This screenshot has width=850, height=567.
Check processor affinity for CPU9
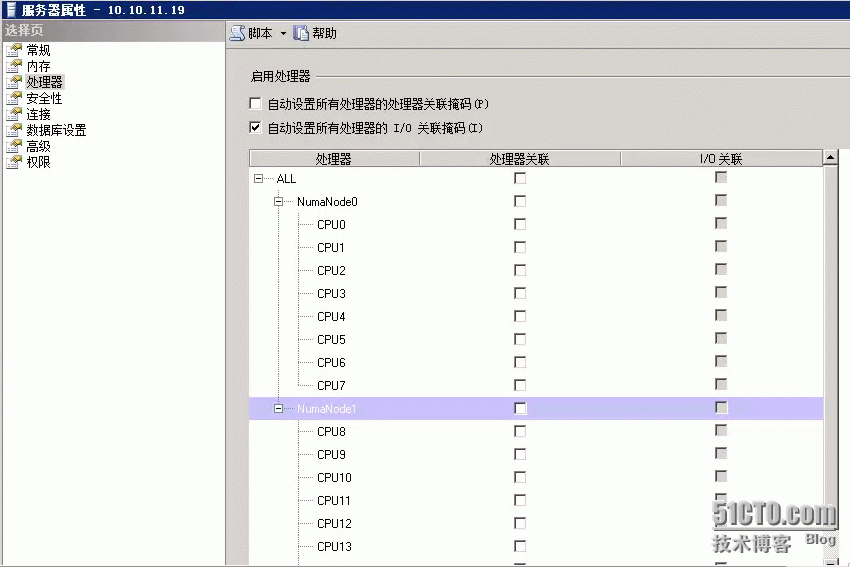(520, 454)
